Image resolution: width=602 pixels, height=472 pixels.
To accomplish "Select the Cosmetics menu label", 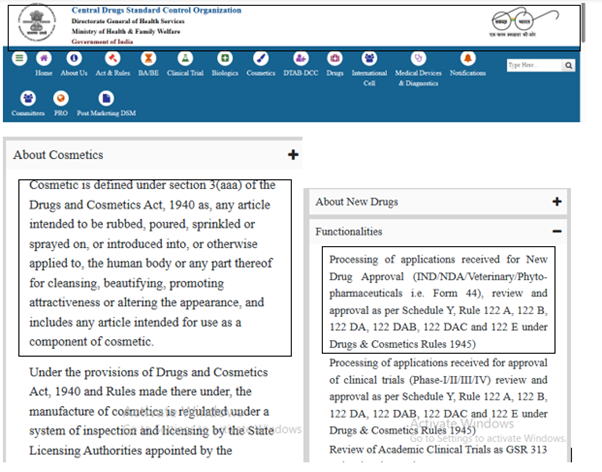I will pyautogui.click(x=261, y=73).
